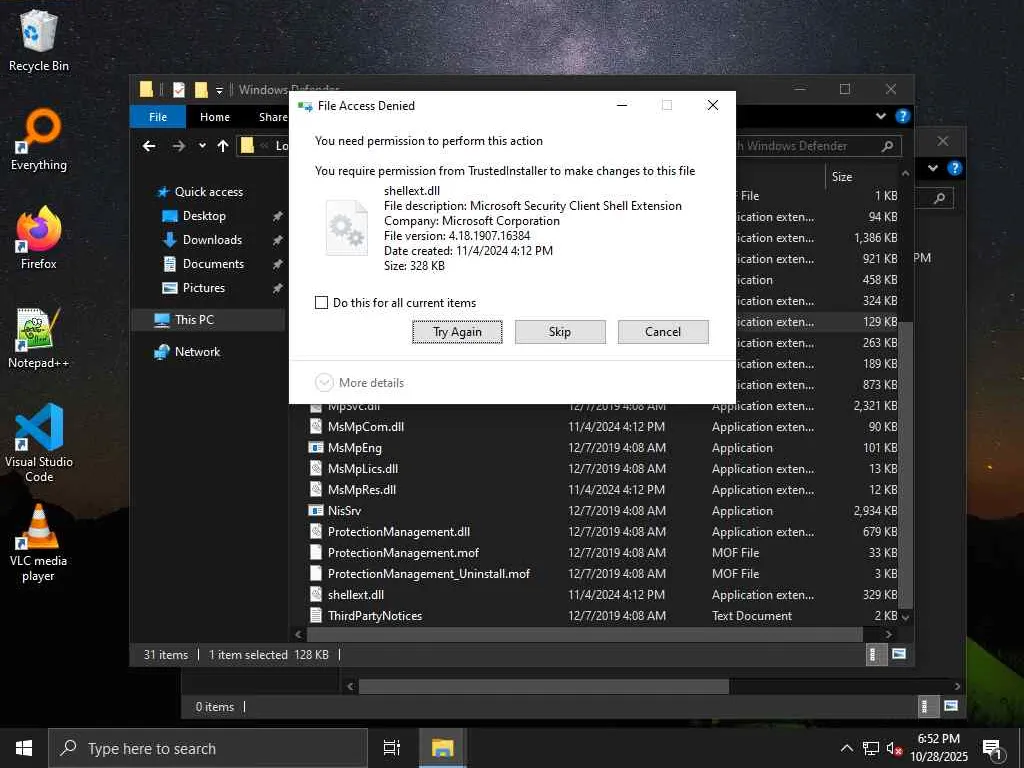Go forward with the Explorer forward arrow
Viewport: 1024px width, 768px height.
tap(178, 146)
